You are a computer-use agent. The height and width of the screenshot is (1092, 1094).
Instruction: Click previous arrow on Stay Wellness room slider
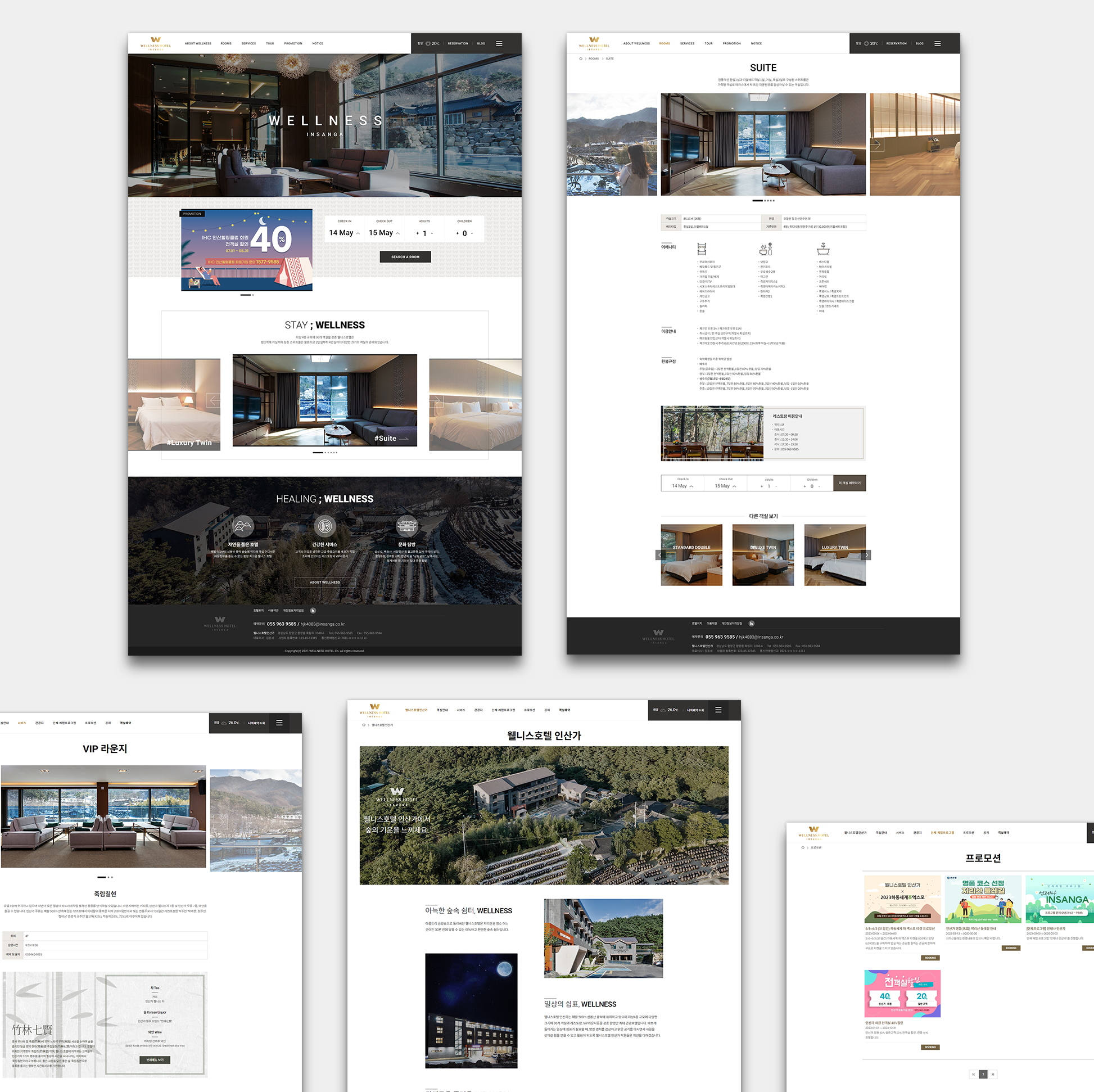[214, 400]
